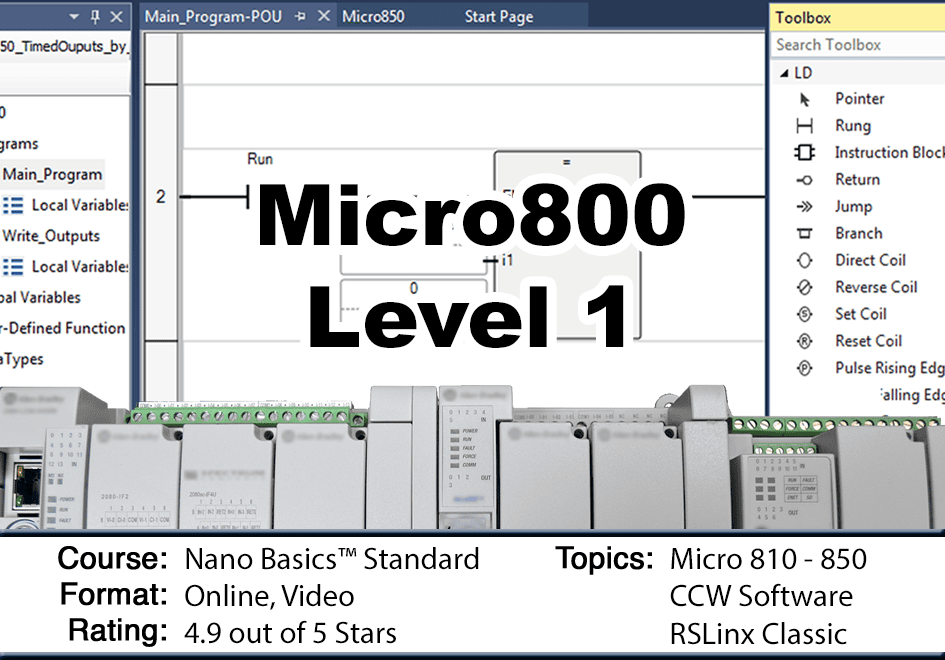945x660 pixels.
Task: Select the Branch element icon
Action: pyautogui.click(x=805, y=233)
